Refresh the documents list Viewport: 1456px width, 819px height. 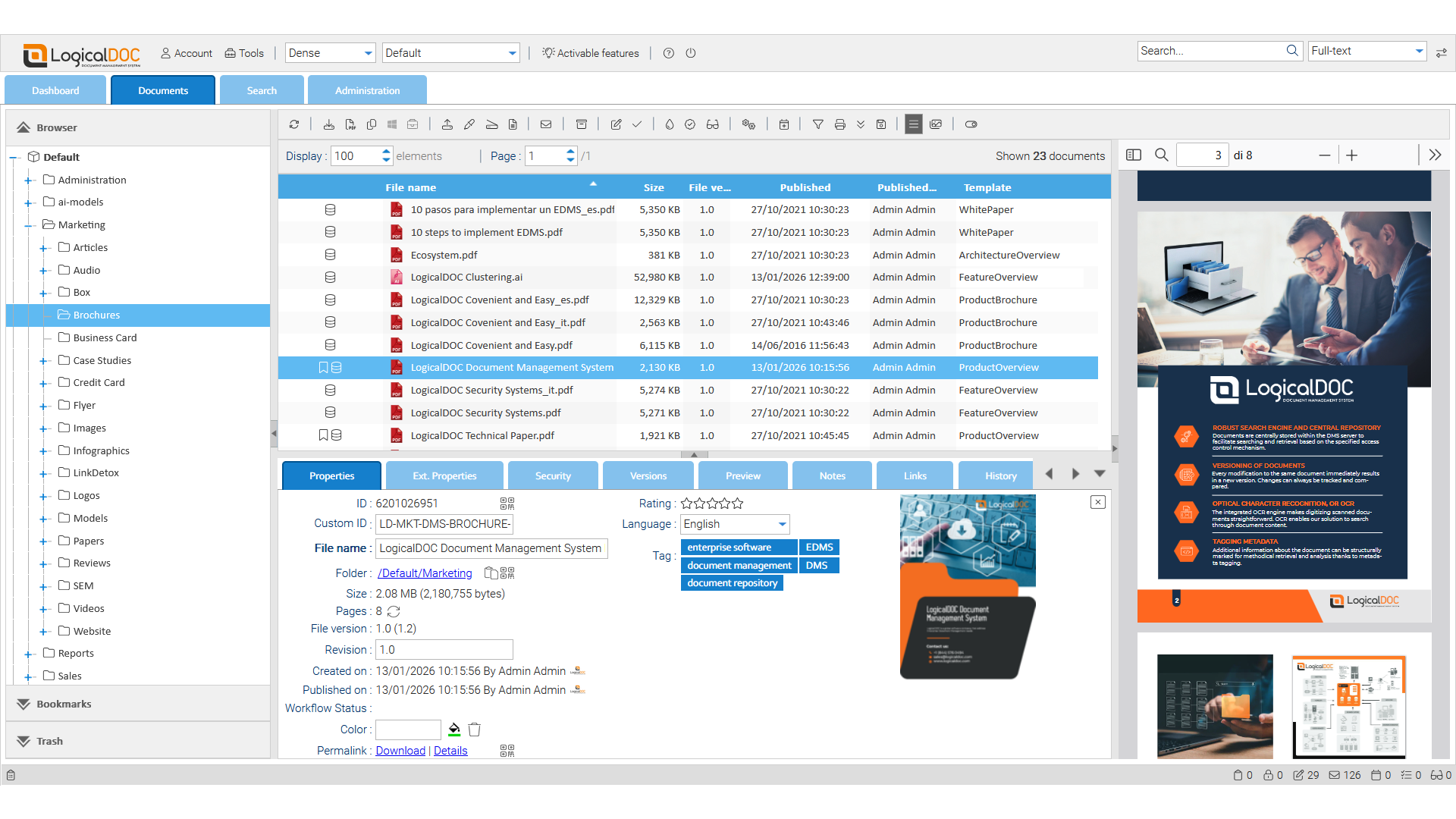[295, 124]
